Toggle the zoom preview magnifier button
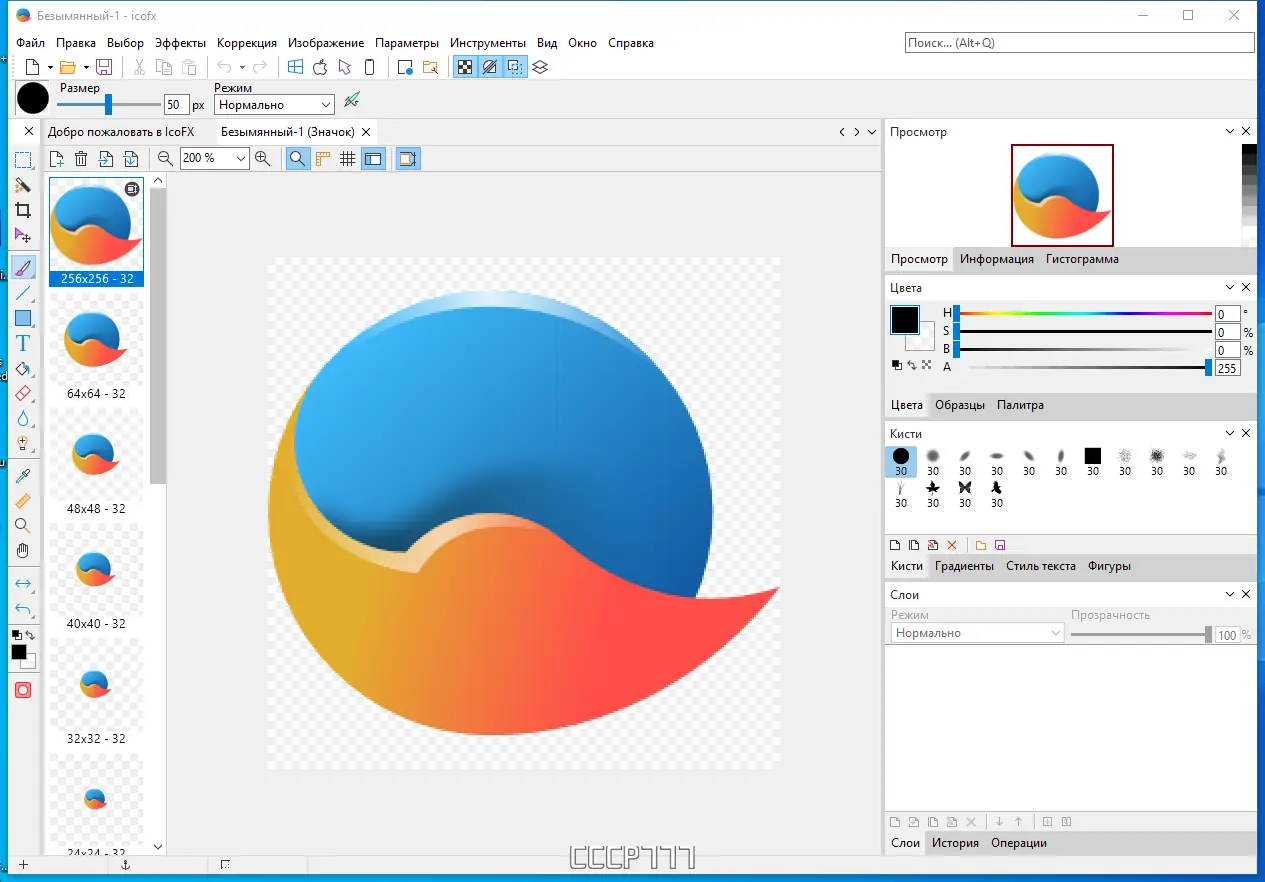This screenshot has height=882, width=1265. click(297, 158)
